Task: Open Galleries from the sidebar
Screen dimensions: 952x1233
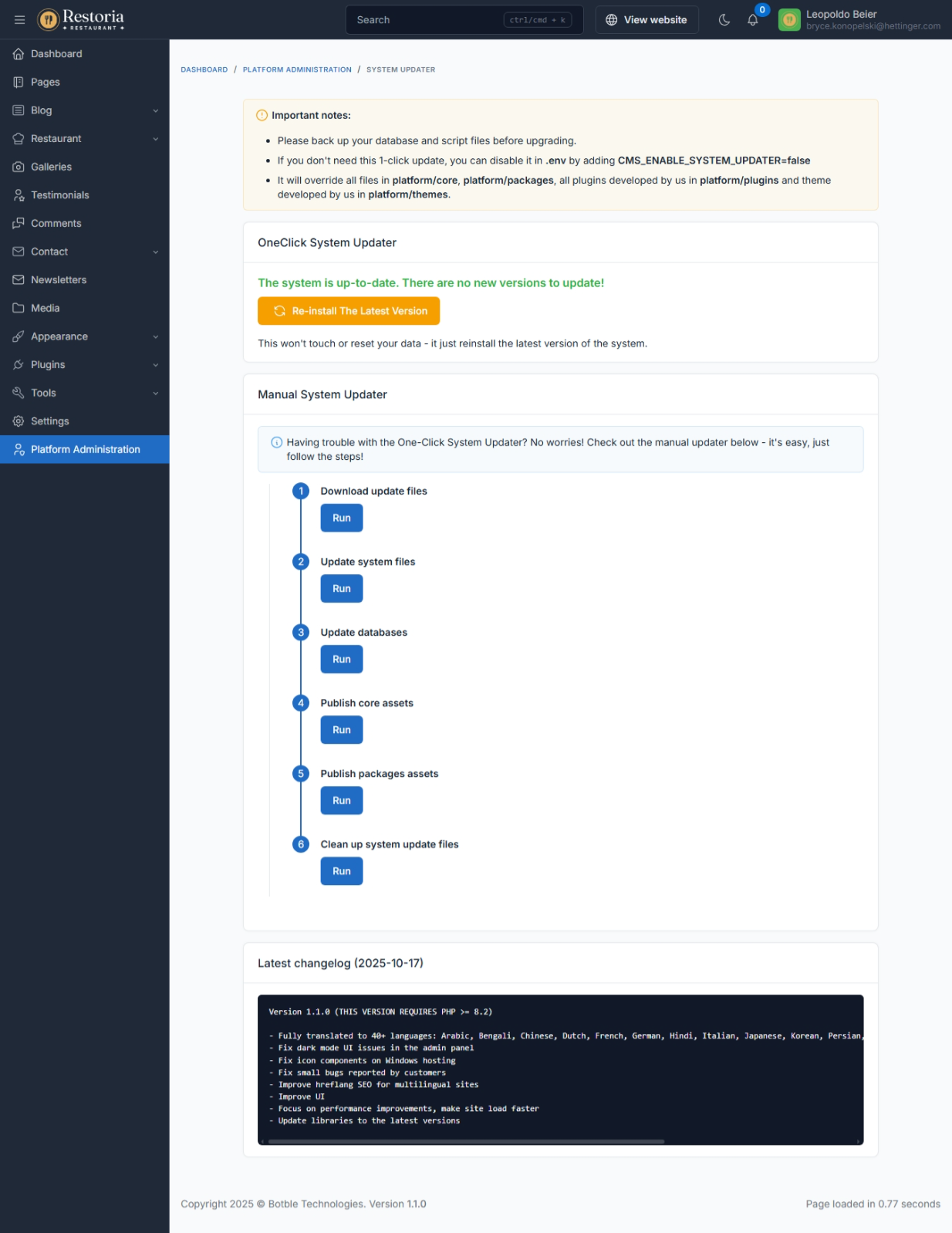Action: 51,167
